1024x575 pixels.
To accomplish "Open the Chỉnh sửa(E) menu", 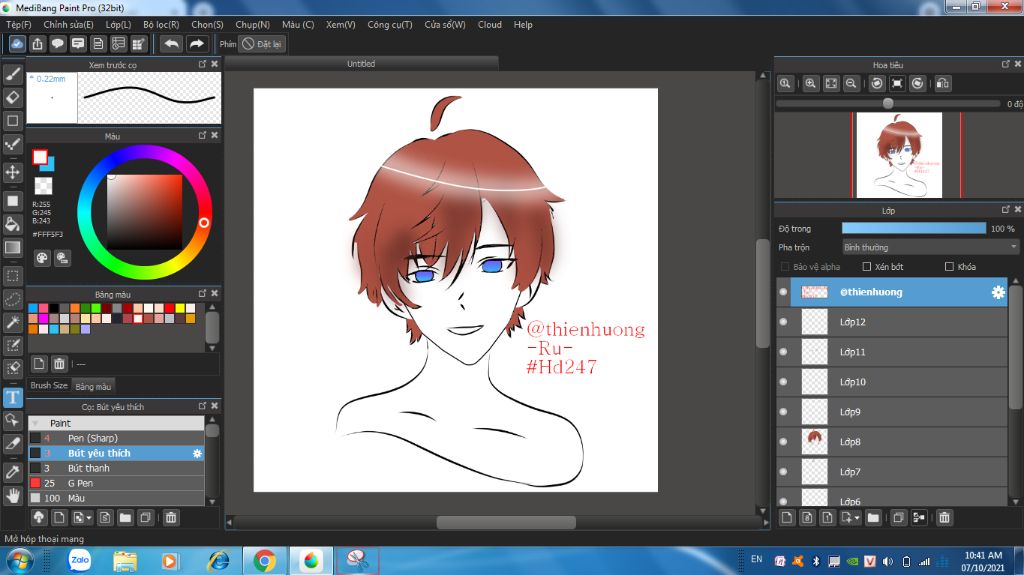I will (x=69, y=24).
